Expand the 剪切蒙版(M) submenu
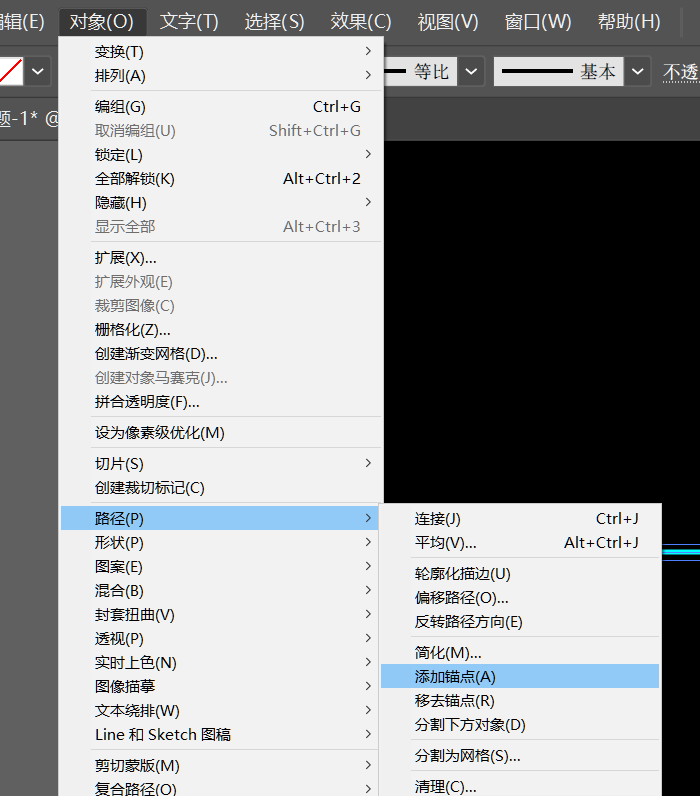Viewport: 700px width, 796px height. [220, 766]
